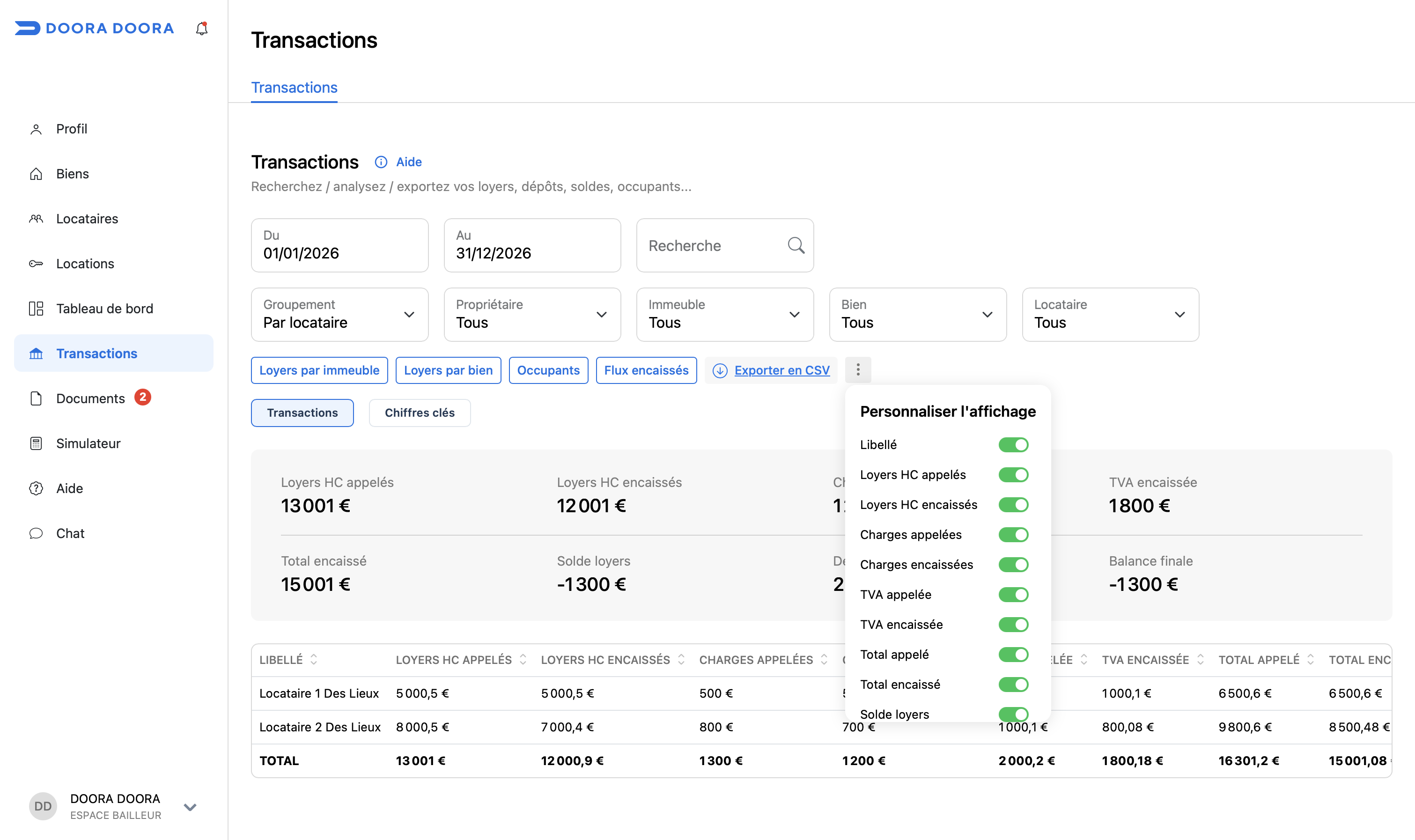1415x840 pixels.
Task: Click the Au end date field
Action: click(x=532, y=246)
